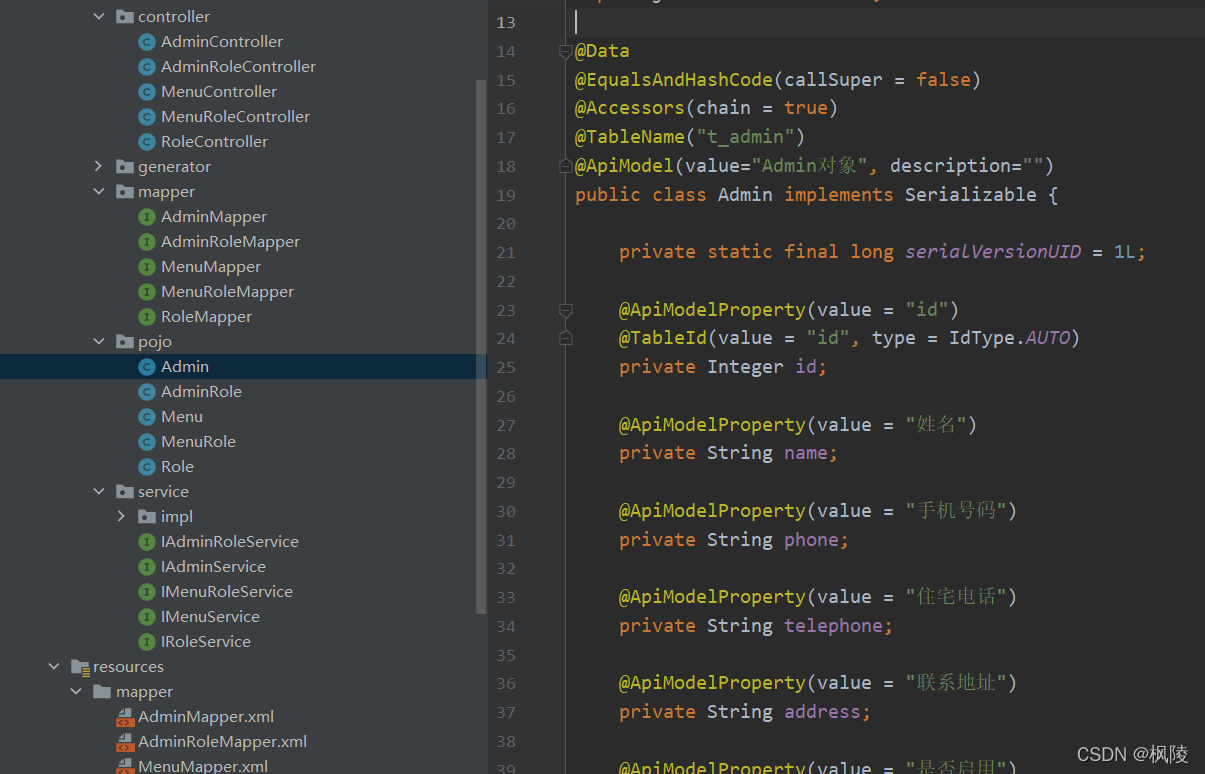Select the Admin class in pojo

click(185, 366)
